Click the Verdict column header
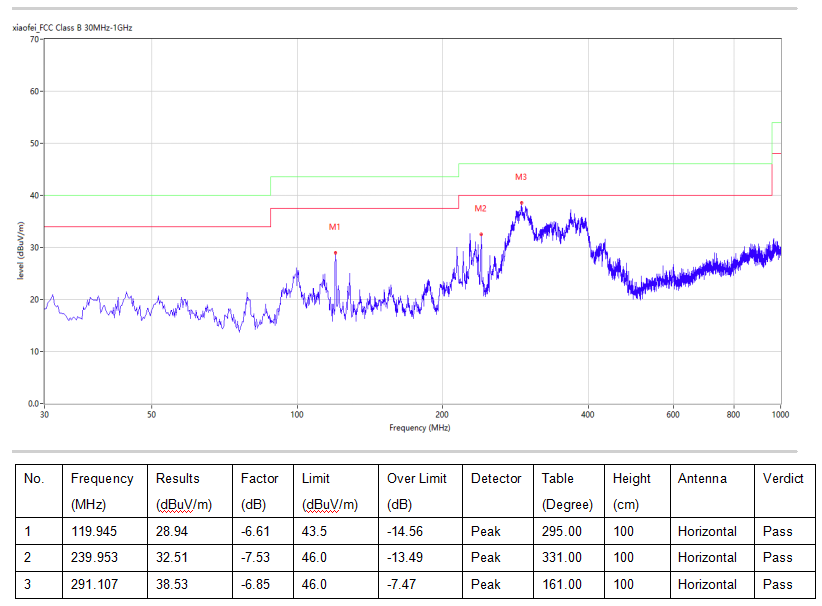This screenshot has width=822, height=606. point(783,479)
